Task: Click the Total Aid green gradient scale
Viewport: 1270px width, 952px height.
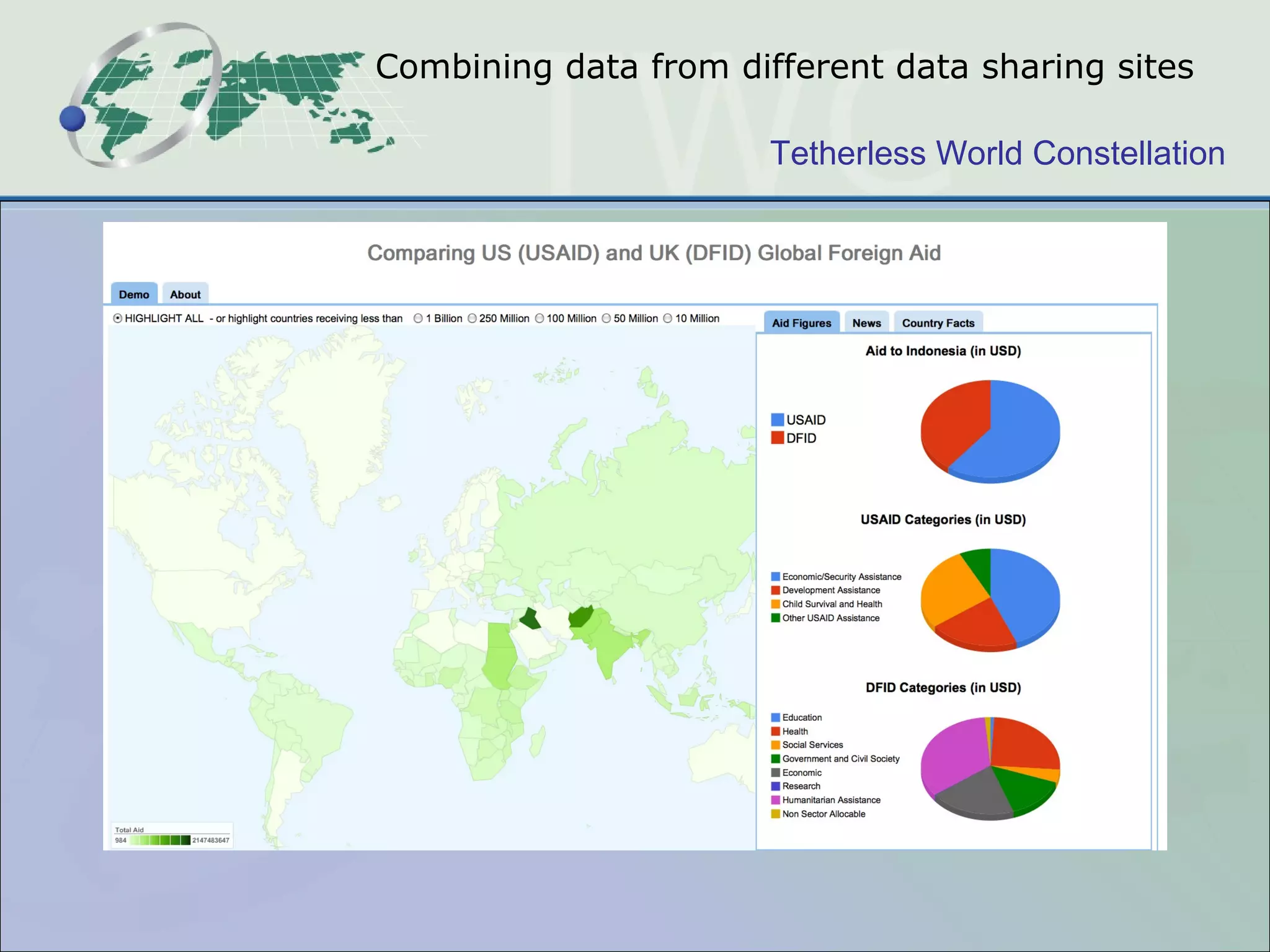Action: click(x=160, y=840)
